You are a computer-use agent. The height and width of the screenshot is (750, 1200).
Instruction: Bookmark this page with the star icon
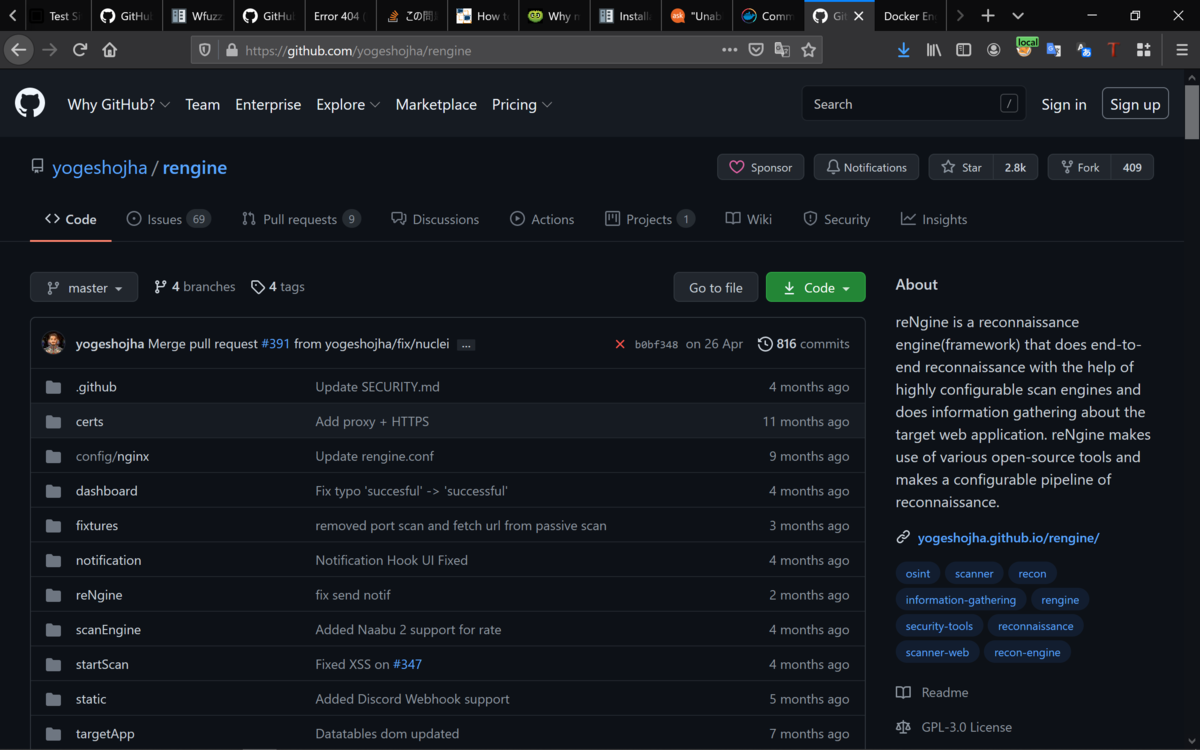(808, 50)
